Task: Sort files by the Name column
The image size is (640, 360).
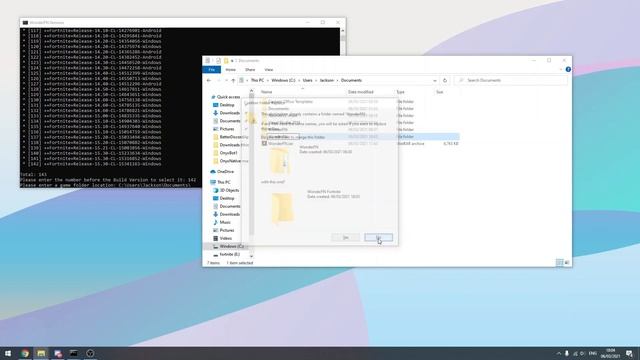Action: click(267, 92)
